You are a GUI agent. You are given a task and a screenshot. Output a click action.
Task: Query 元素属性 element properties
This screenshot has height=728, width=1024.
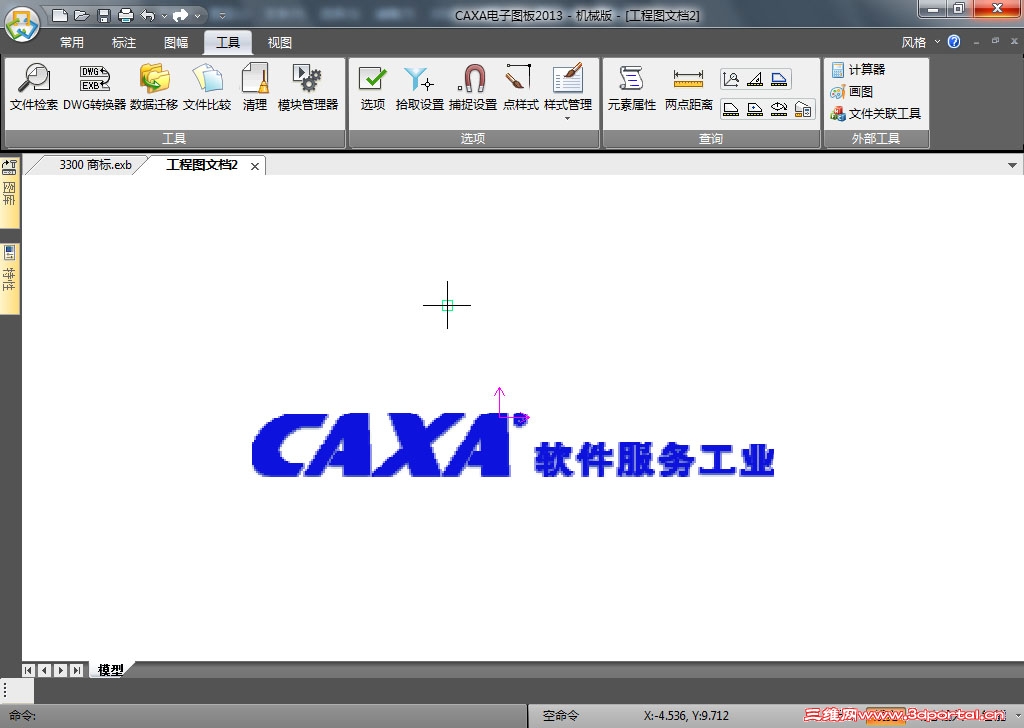[x=632, y=87]
